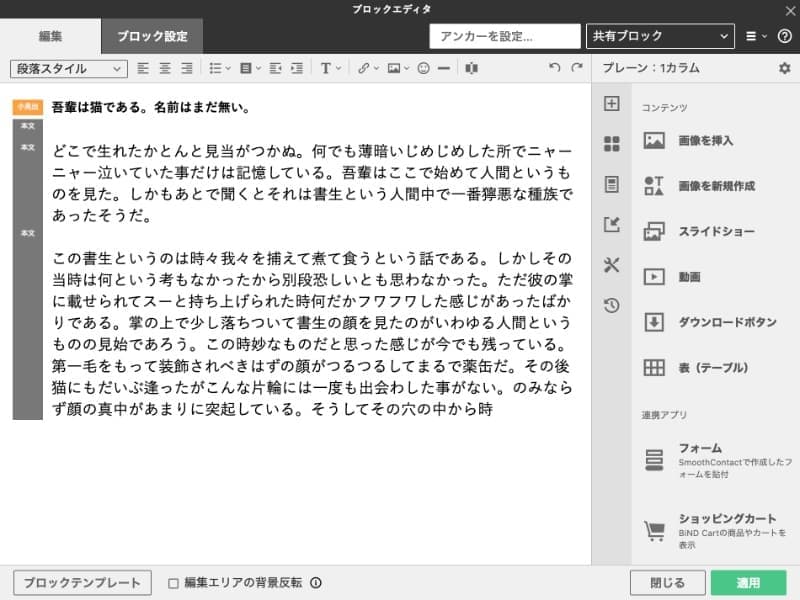
Task: Toggle 編集エリアの背景反転 checkbox
Action: pyautogui.click(x=173, y=583)
